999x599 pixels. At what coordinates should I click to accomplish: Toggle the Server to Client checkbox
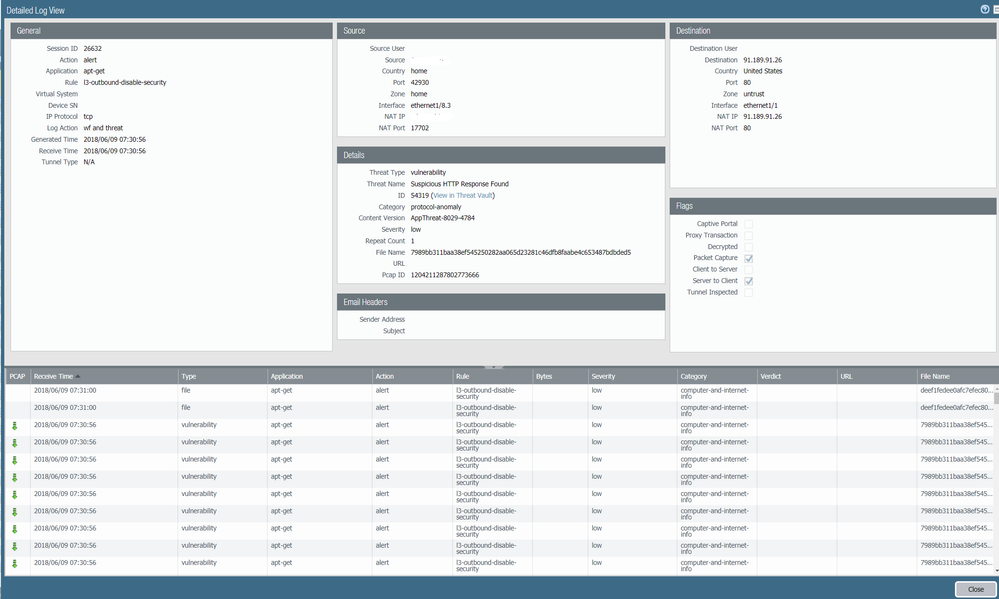point(748,281)
